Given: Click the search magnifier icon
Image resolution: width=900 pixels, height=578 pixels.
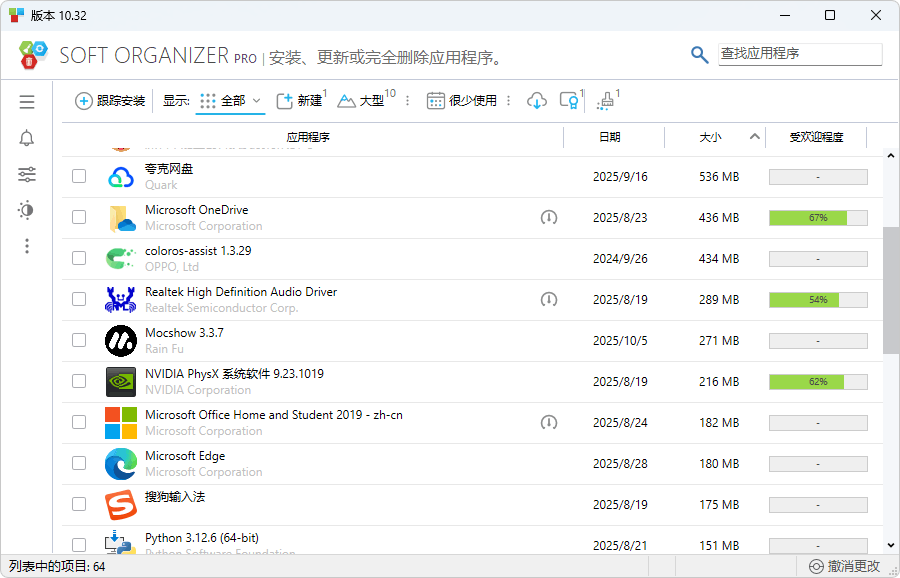Looking at the screenshot, I should pyautogui.click(x=699, y=54).
